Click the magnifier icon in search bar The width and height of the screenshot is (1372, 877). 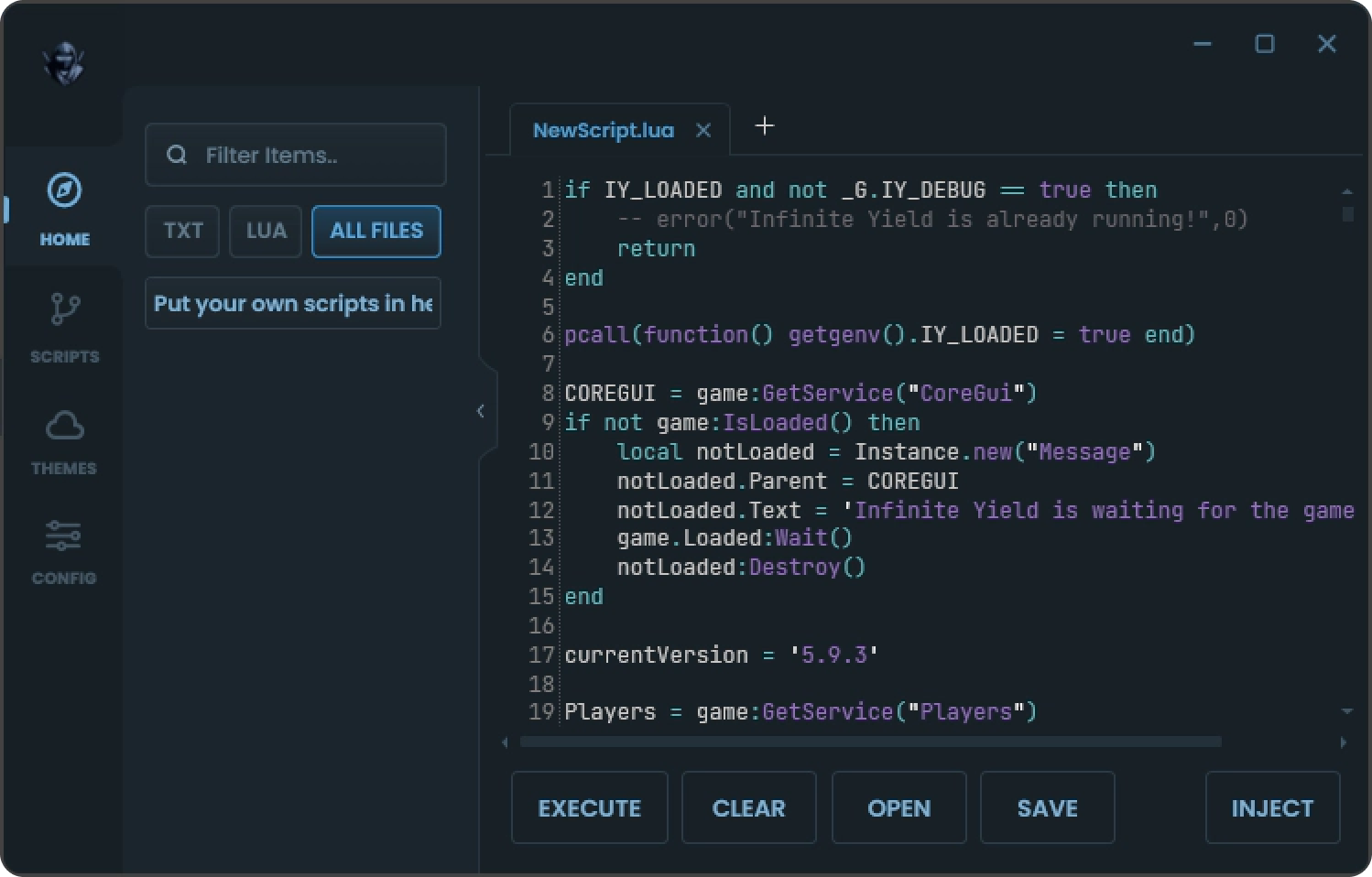click(x=176, y=155)
